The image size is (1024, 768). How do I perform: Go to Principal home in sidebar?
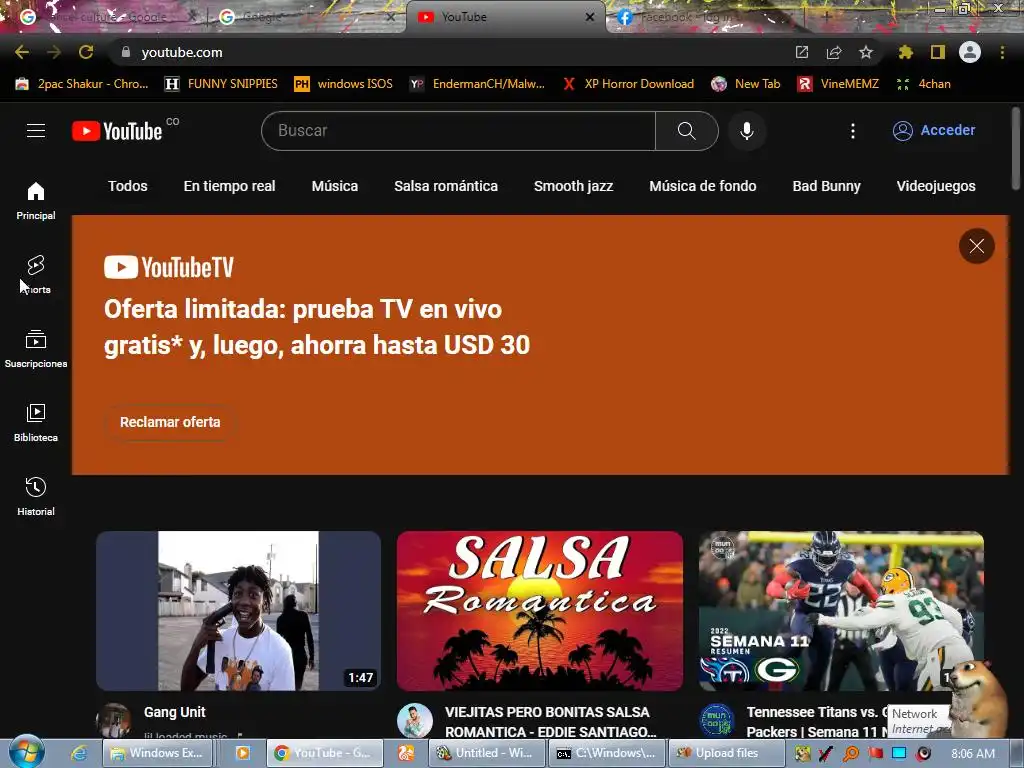point(36,200)
